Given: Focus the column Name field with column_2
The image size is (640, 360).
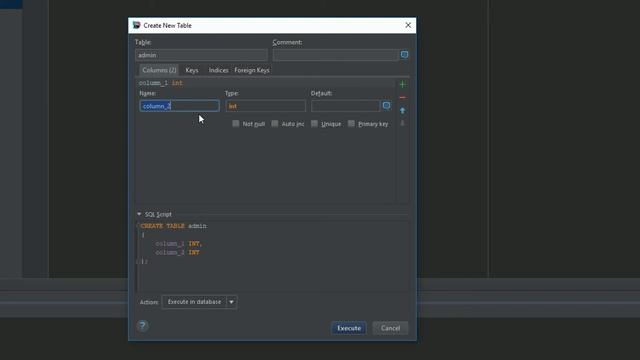Looking at the screenshot, I should point(179,106).
